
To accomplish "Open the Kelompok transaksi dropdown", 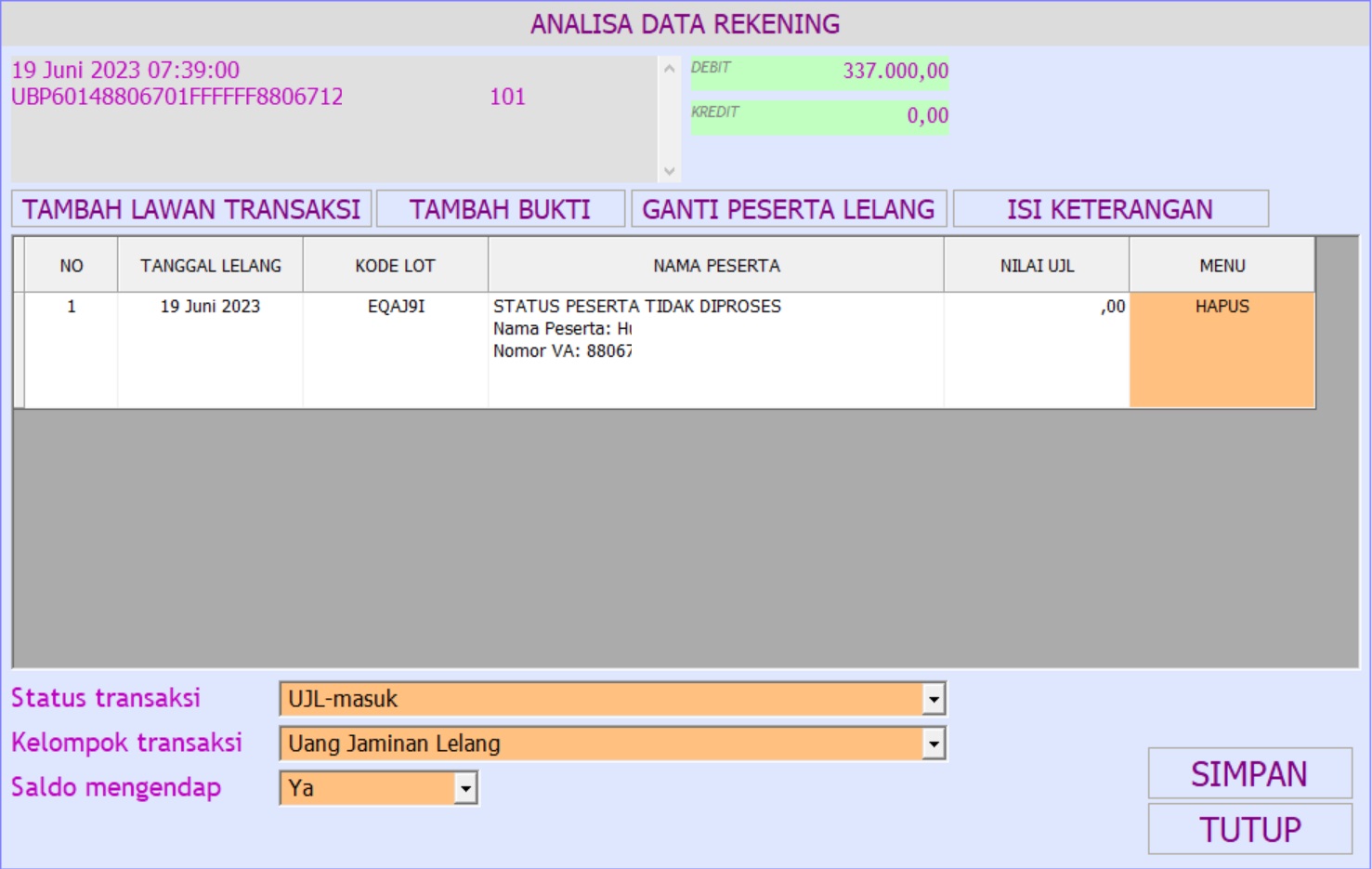I will coord(934,744).
